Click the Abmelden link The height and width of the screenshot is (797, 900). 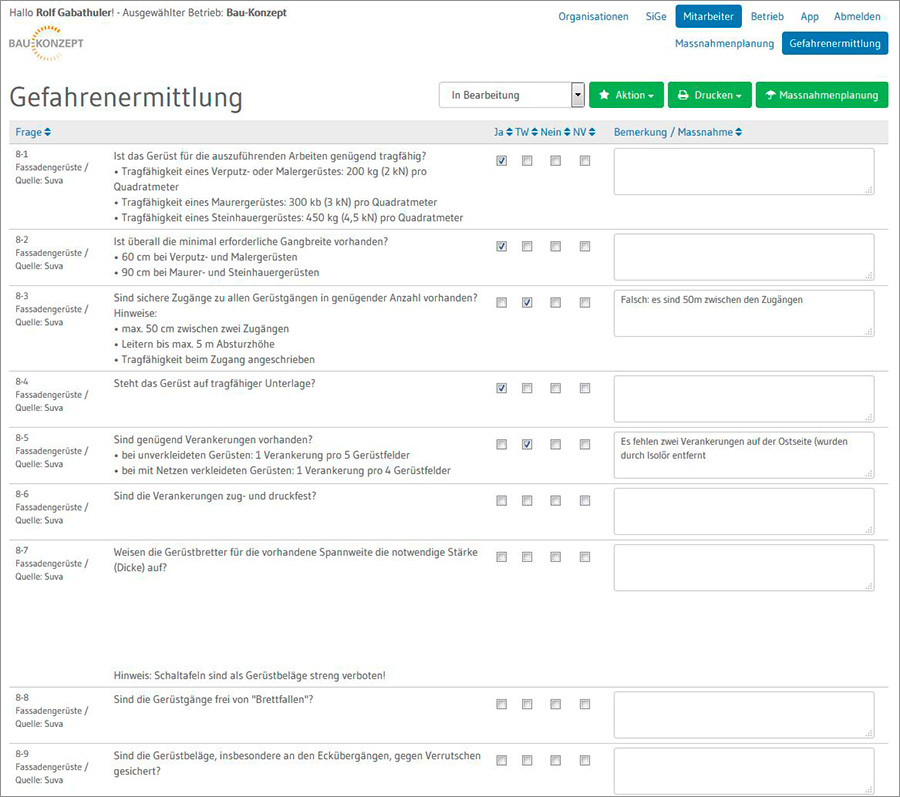(x=857, y=17)
